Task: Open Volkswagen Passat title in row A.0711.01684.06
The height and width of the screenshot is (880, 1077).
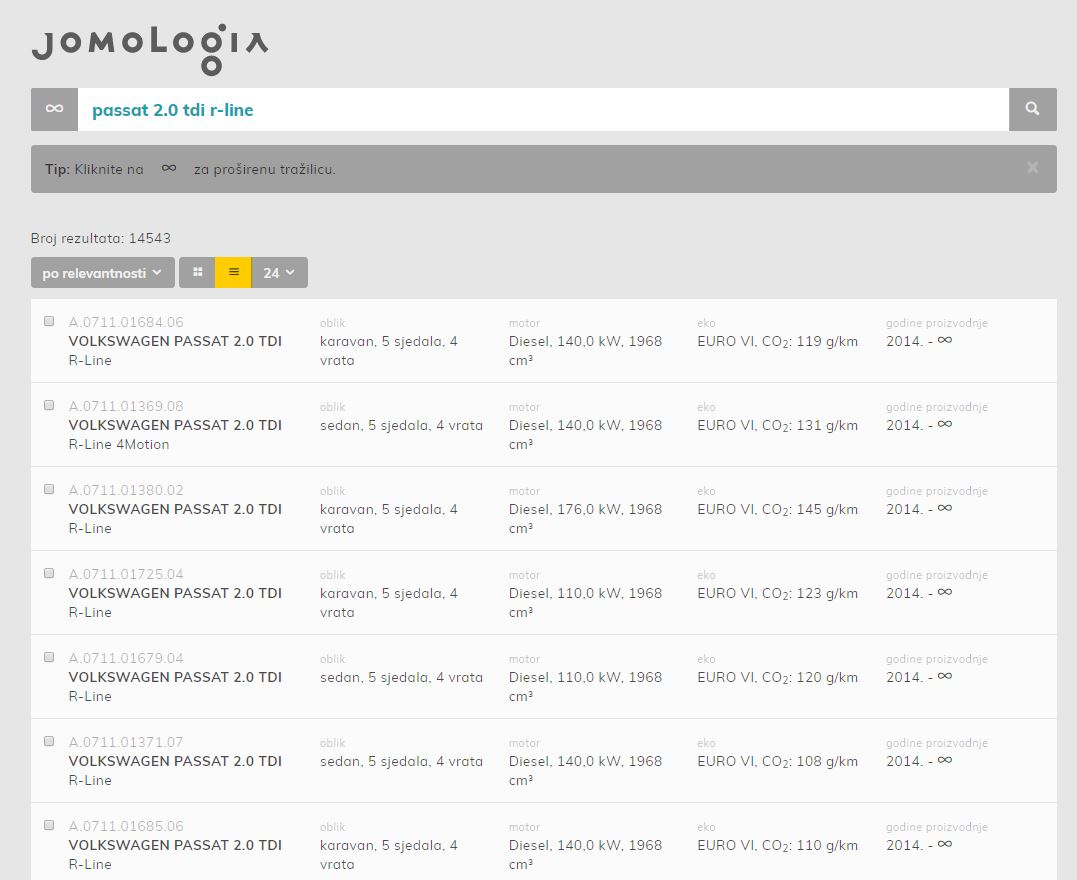Action: (175, 341)
